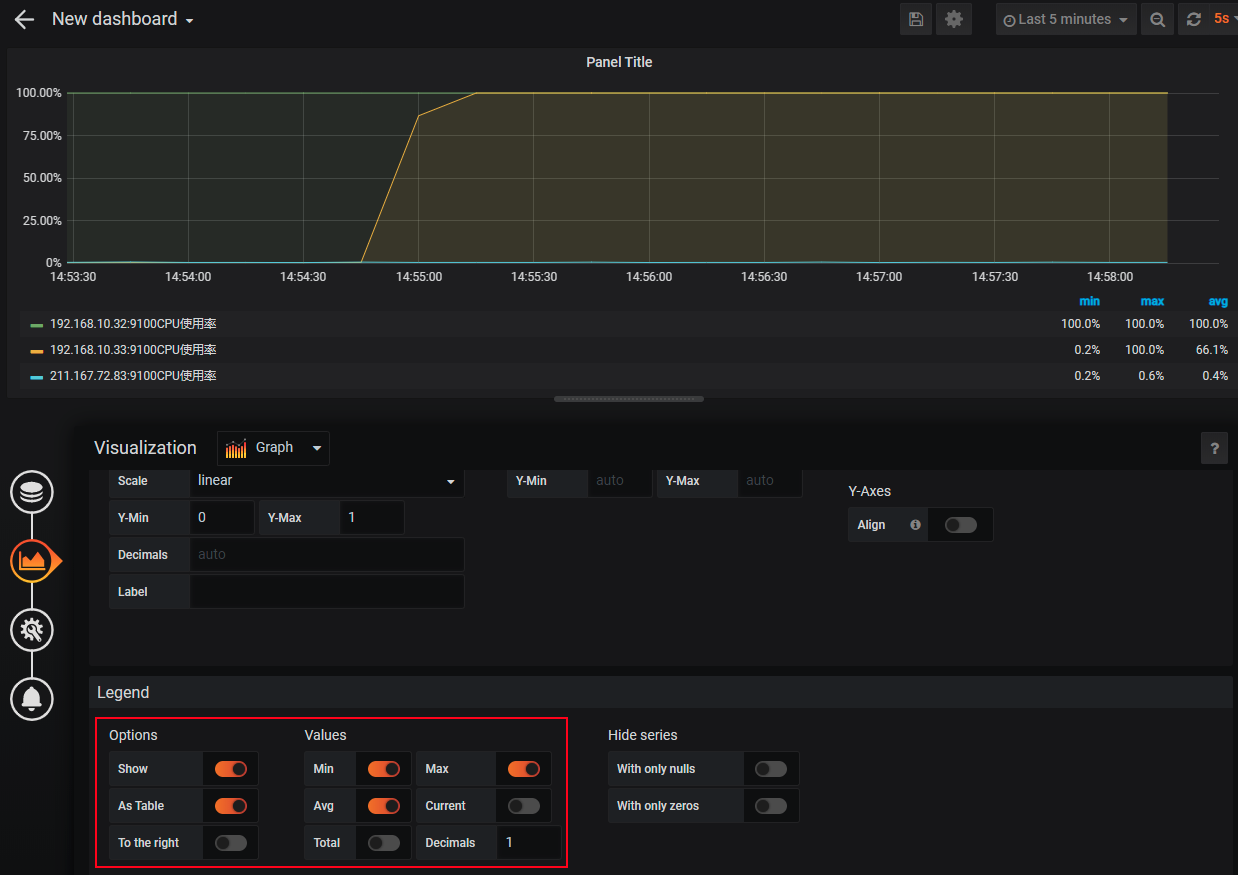Open the 5s refresh interval dropdown
This screenshot has width=1238, height=875.
pos(1224,19)
